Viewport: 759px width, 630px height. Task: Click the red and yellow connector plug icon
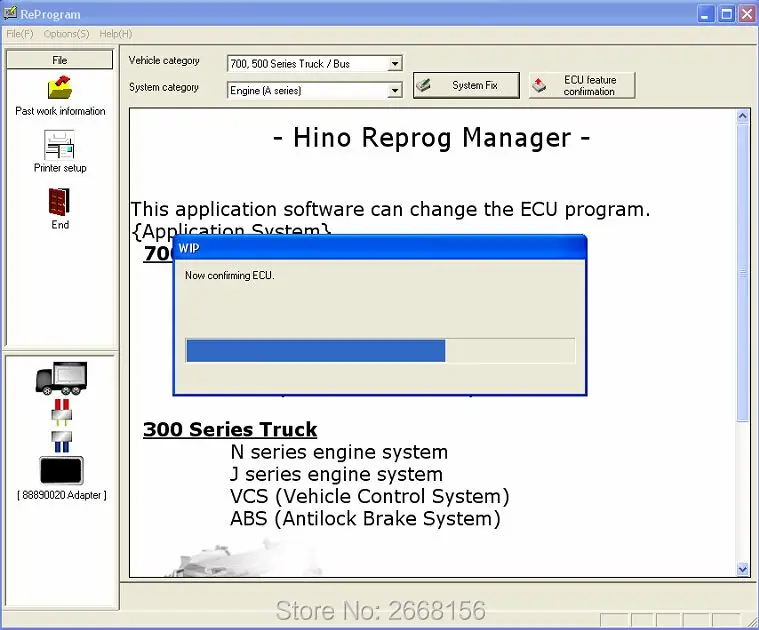(x=61, y=412)
